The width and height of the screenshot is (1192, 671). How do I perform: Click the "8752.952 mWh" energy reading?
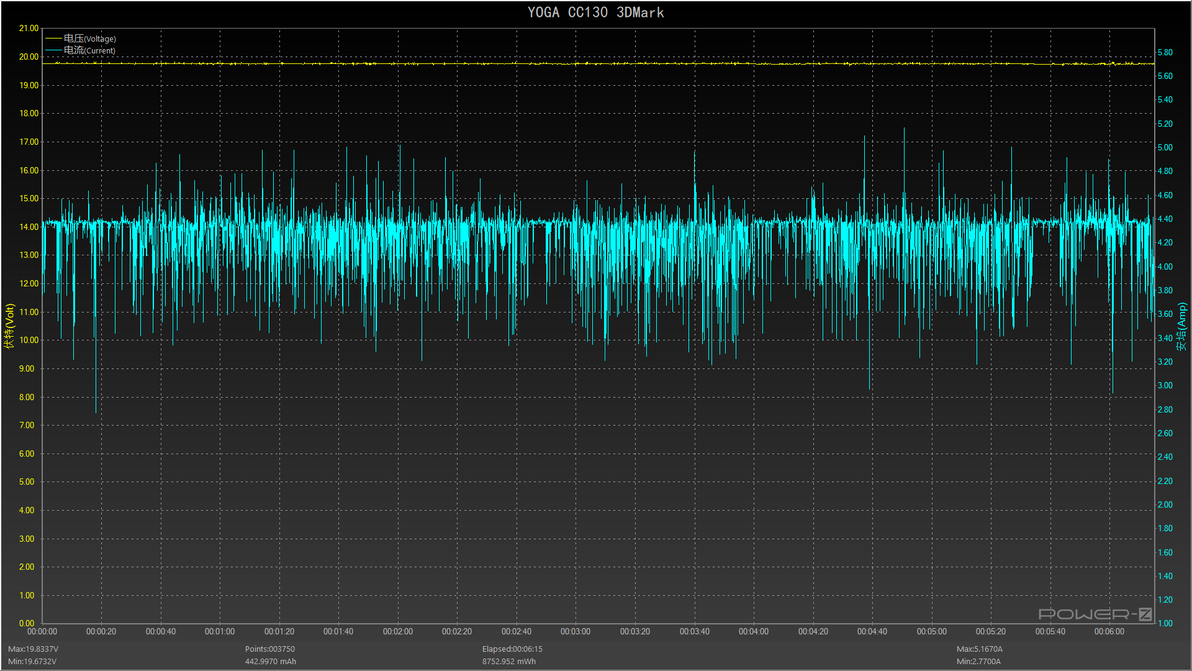coord(509,661)
